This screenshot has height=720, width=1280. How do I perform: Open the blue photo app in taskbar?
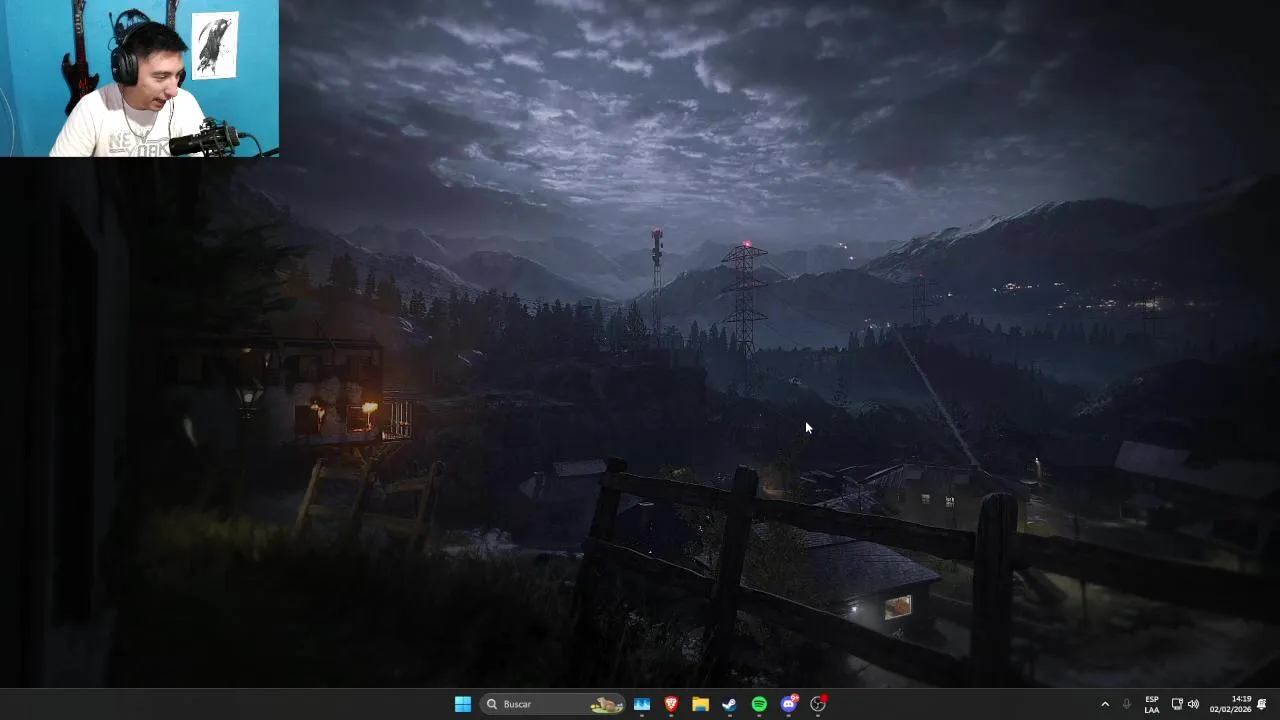click(x=642, y=704)
